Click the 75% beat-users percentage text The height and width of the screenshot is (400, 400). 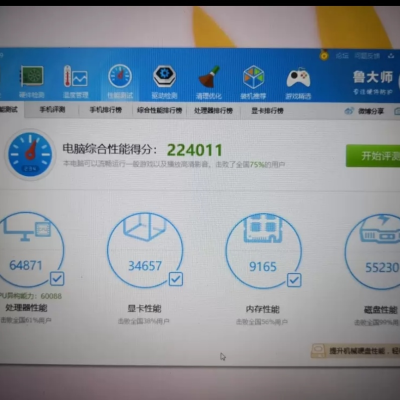point(257,164)
